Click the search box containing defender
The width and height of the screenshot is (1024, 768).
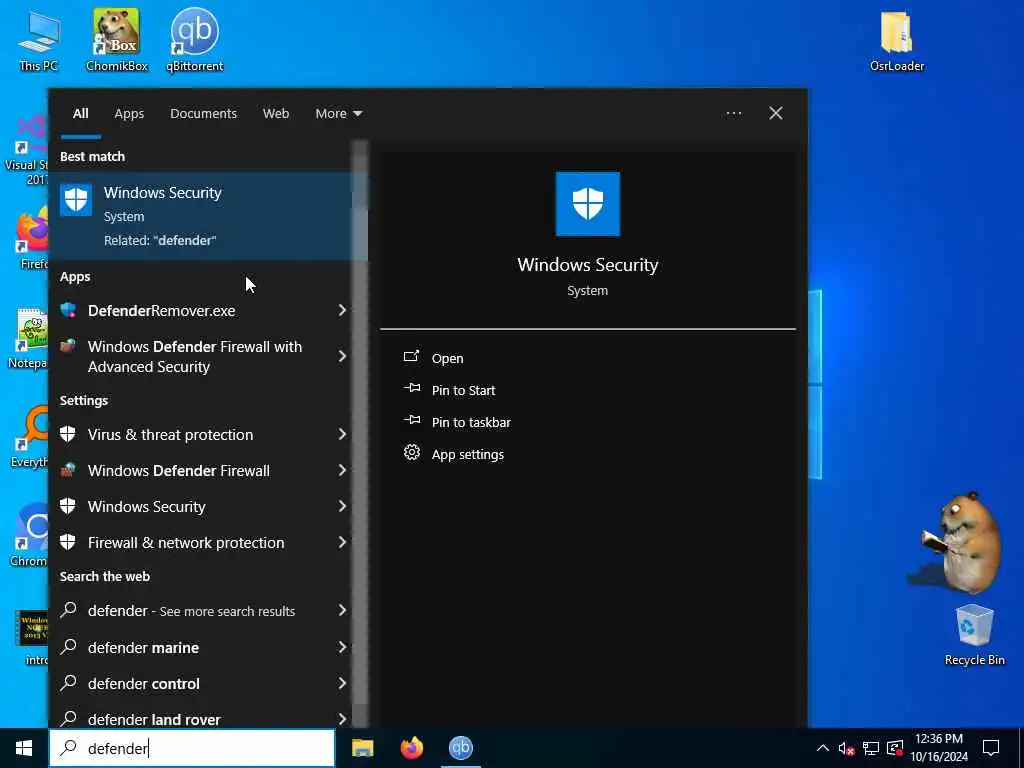click(192, 748)
